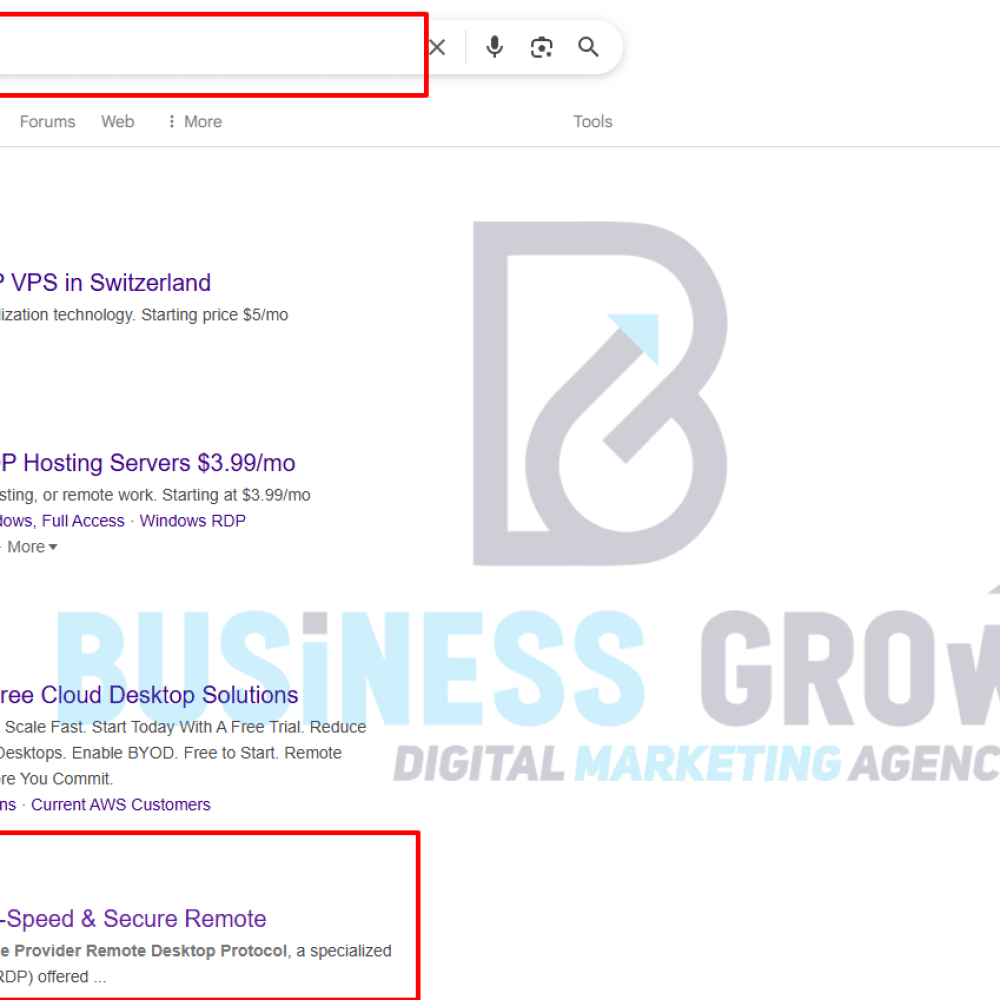Submit search with magnifying glass icon
The height and width of the screenshot is (1000, 1000).
588,47
